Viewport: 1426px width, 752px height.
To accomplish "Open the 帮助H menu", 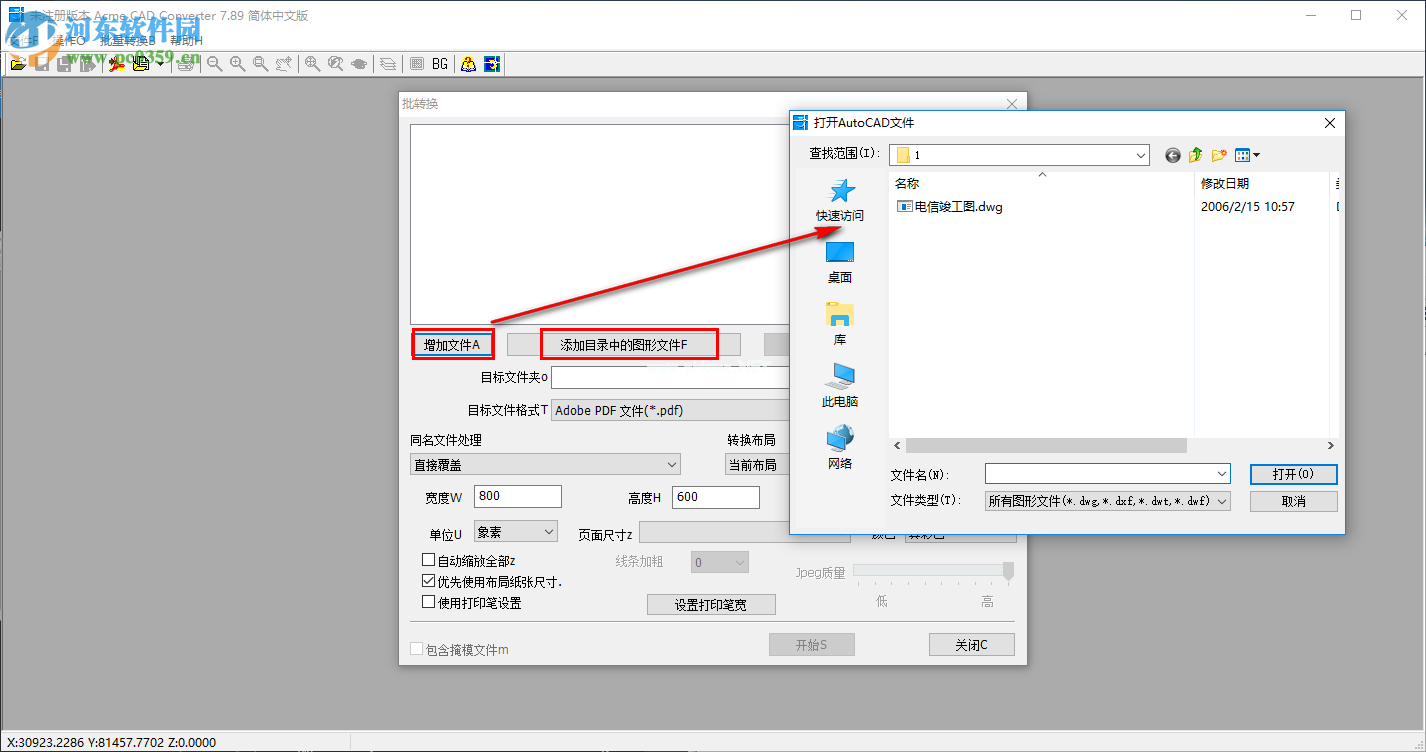I will click(x=186, y=41).
